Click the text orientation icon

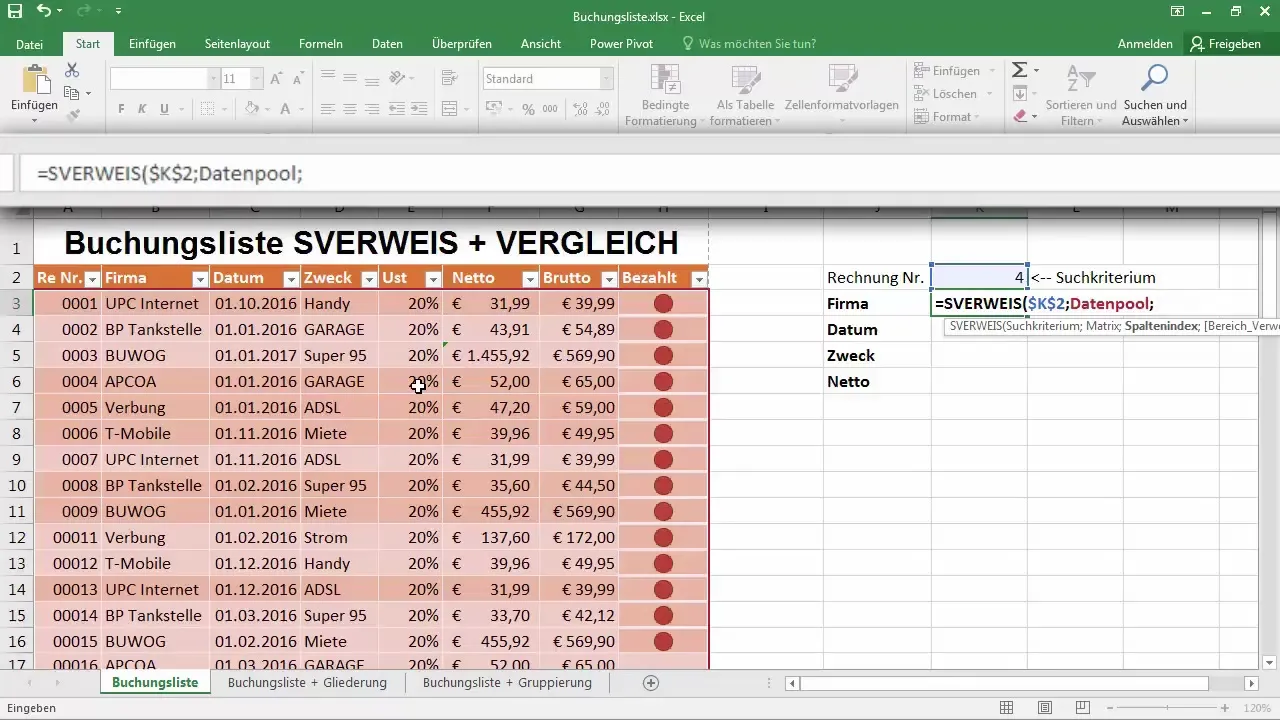click(397, 78)
